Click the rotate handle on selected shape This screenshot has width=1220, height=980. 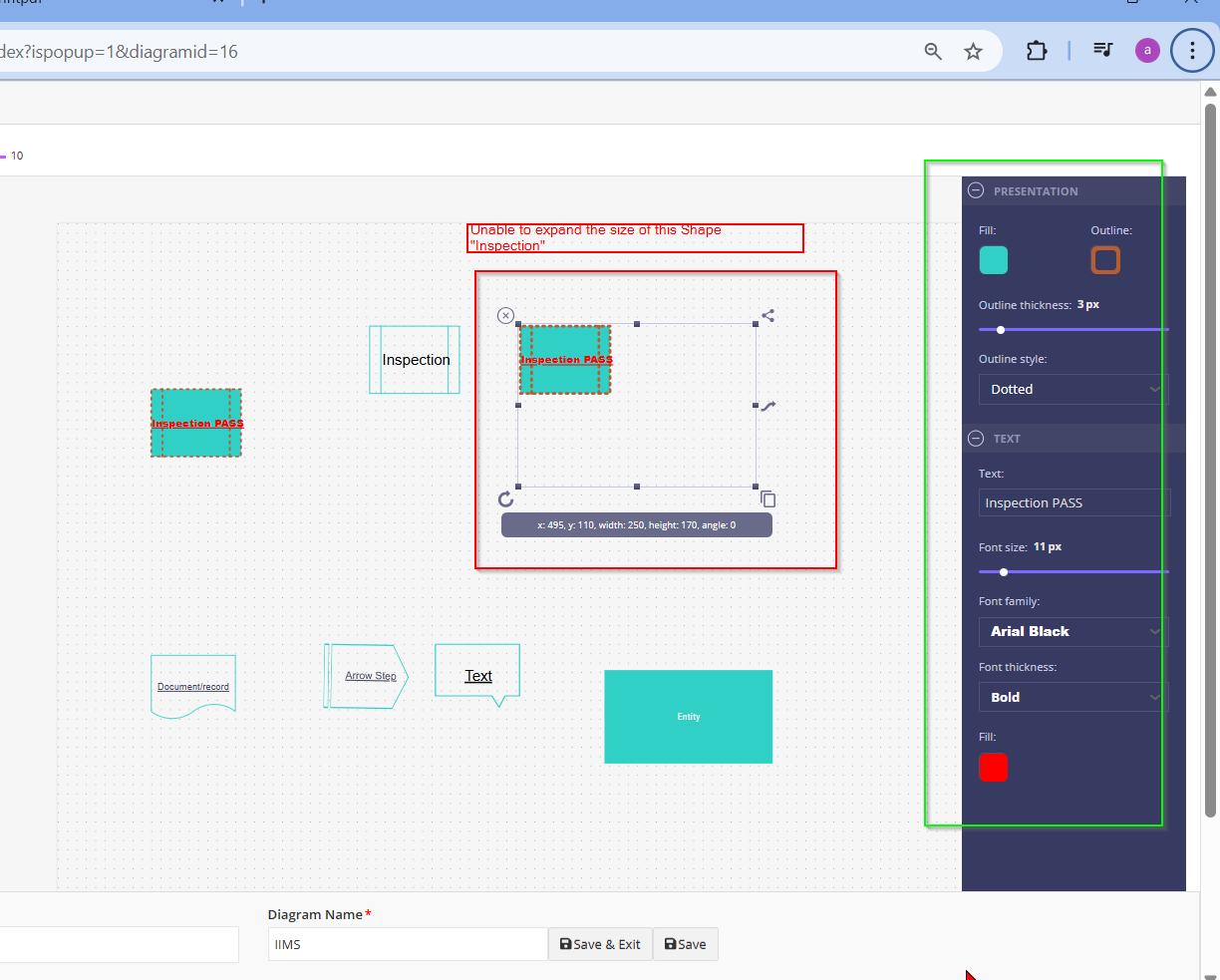tap(505, 498)
